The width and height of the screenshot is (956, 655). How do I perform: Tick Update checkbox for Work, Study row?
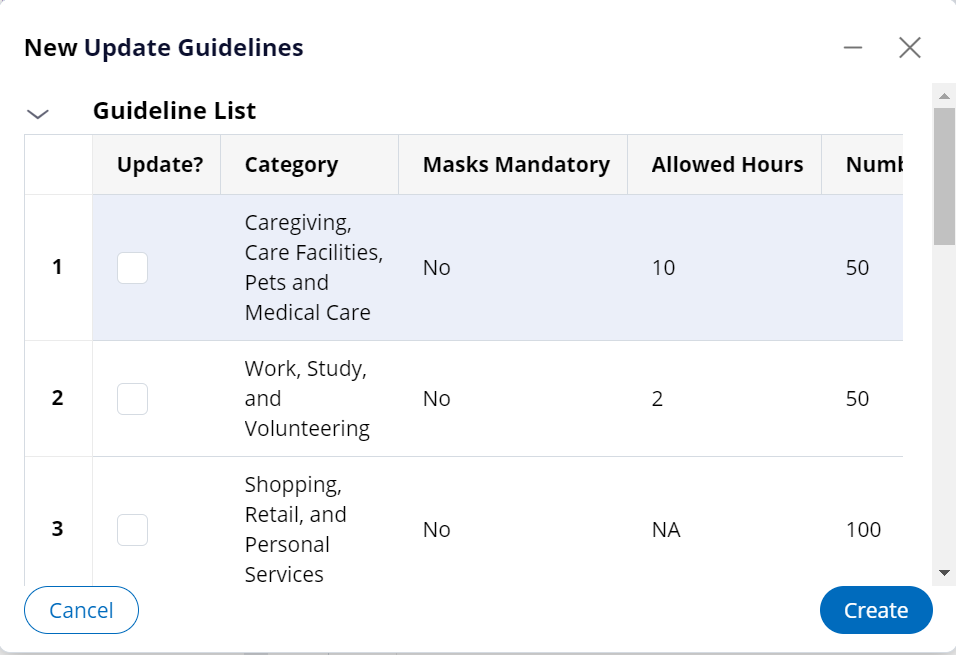(132, 399)
